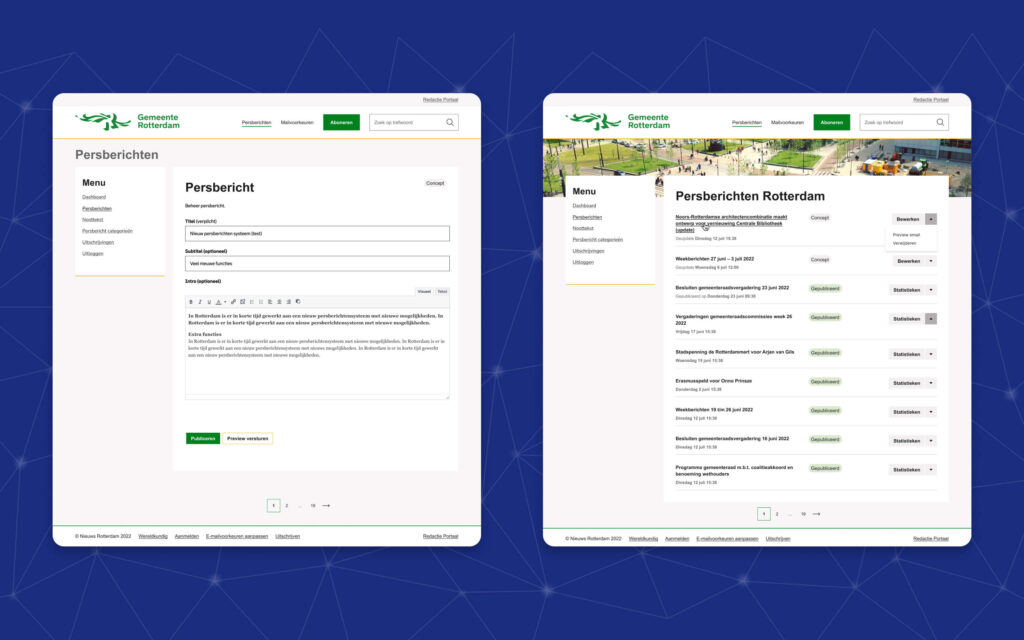The width and height of the screenshot is (1024, 640).
Task: Click the insert image icon in the editor toolbar
Action: click(x=243, y=301)
